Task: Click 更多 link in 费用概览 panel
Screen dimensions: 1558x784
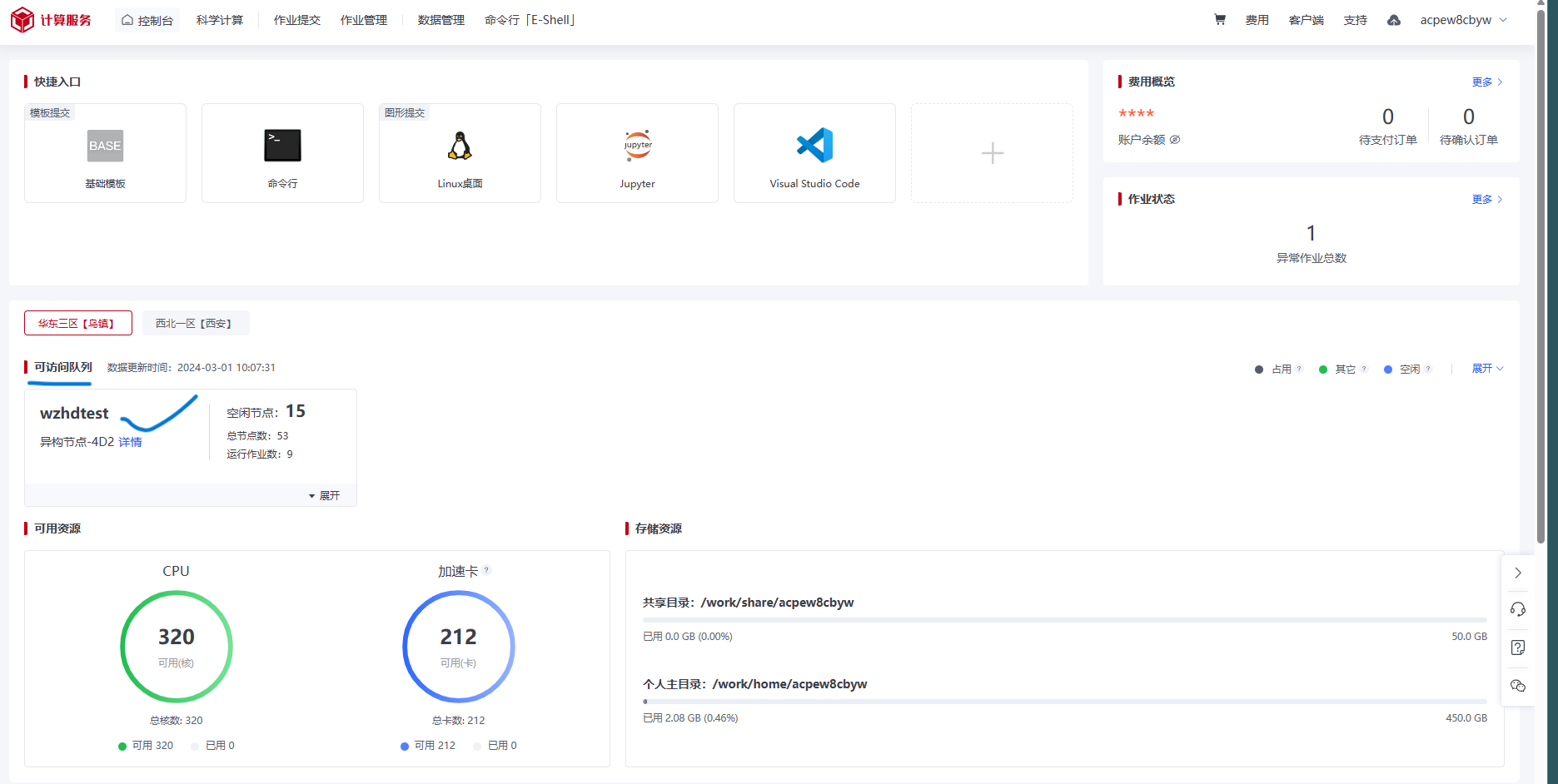Action: pos(1486,82)
